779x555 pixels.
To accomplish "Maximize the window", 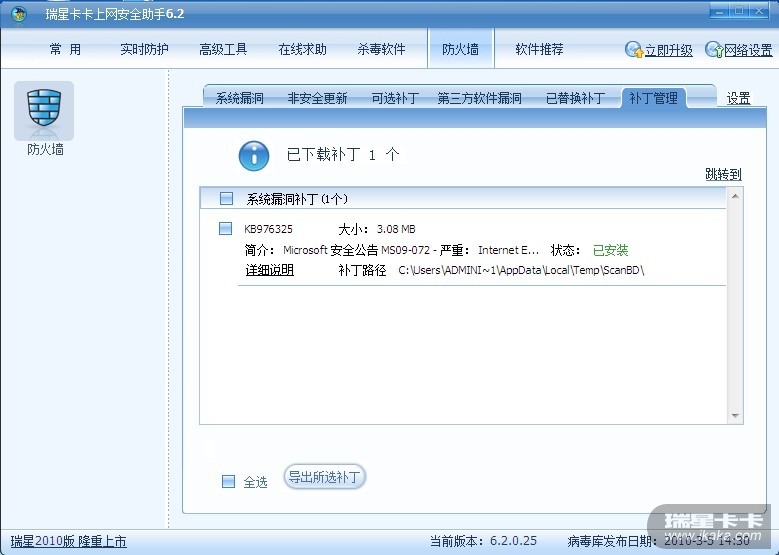I will coord(739,11).
